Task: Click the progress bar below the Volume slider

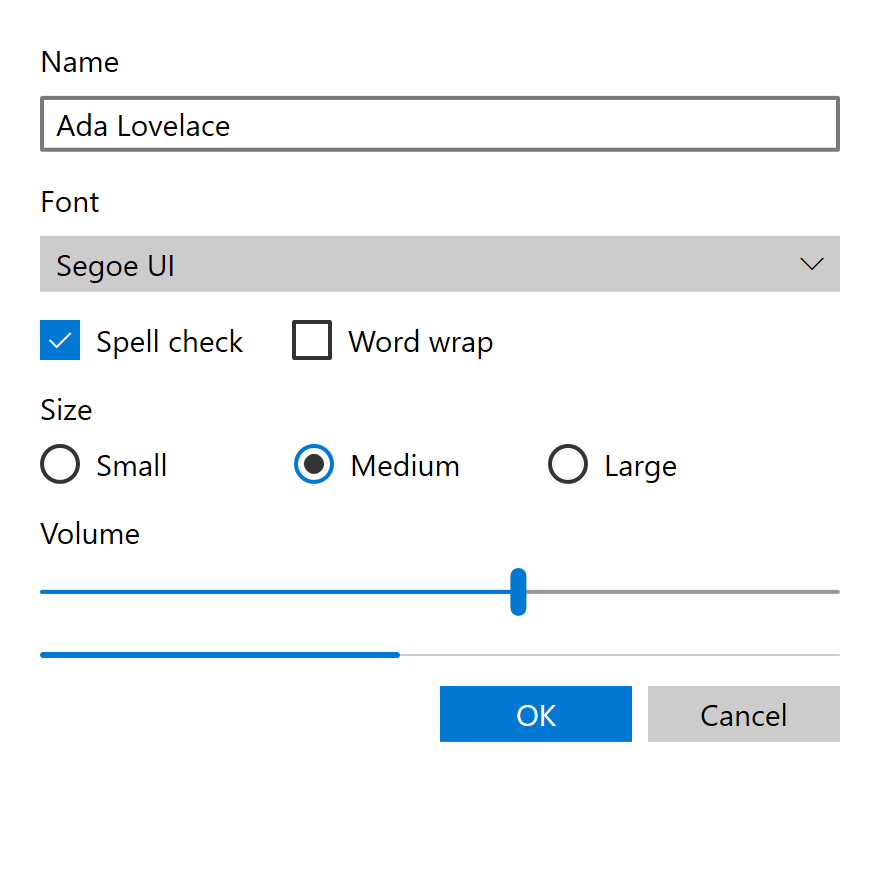Action: click(439, 655)
